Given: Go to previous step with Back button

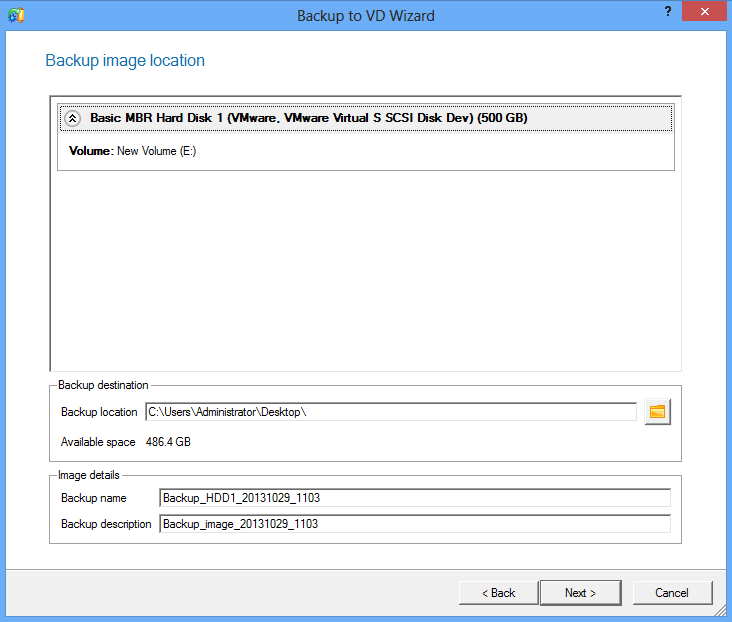Looking at the screenshot, I should [x=498, y=593].
